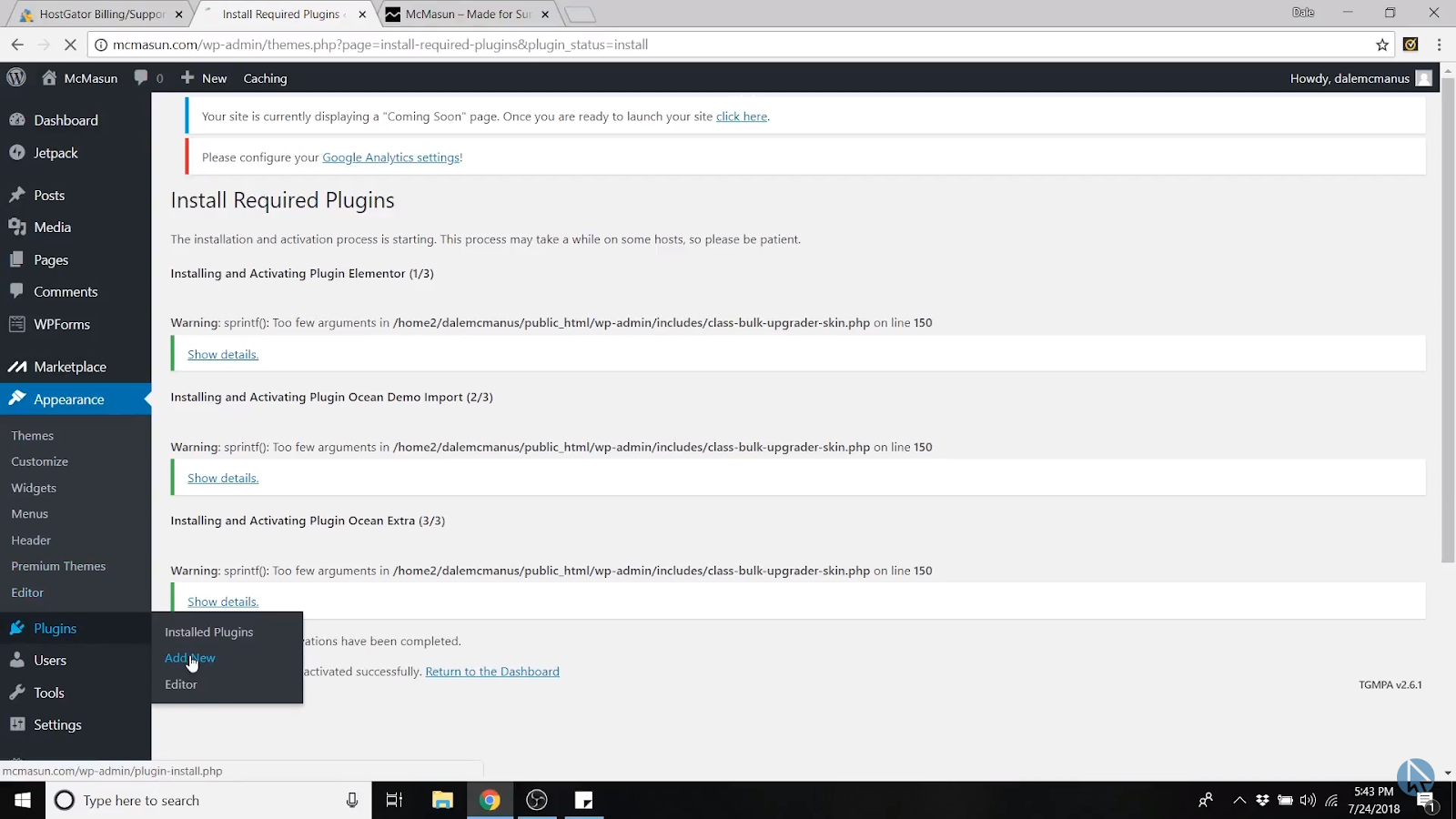Open the volume control in system tray
This screenshot has height=819, width=1456.
click(x=1308, y=801)
